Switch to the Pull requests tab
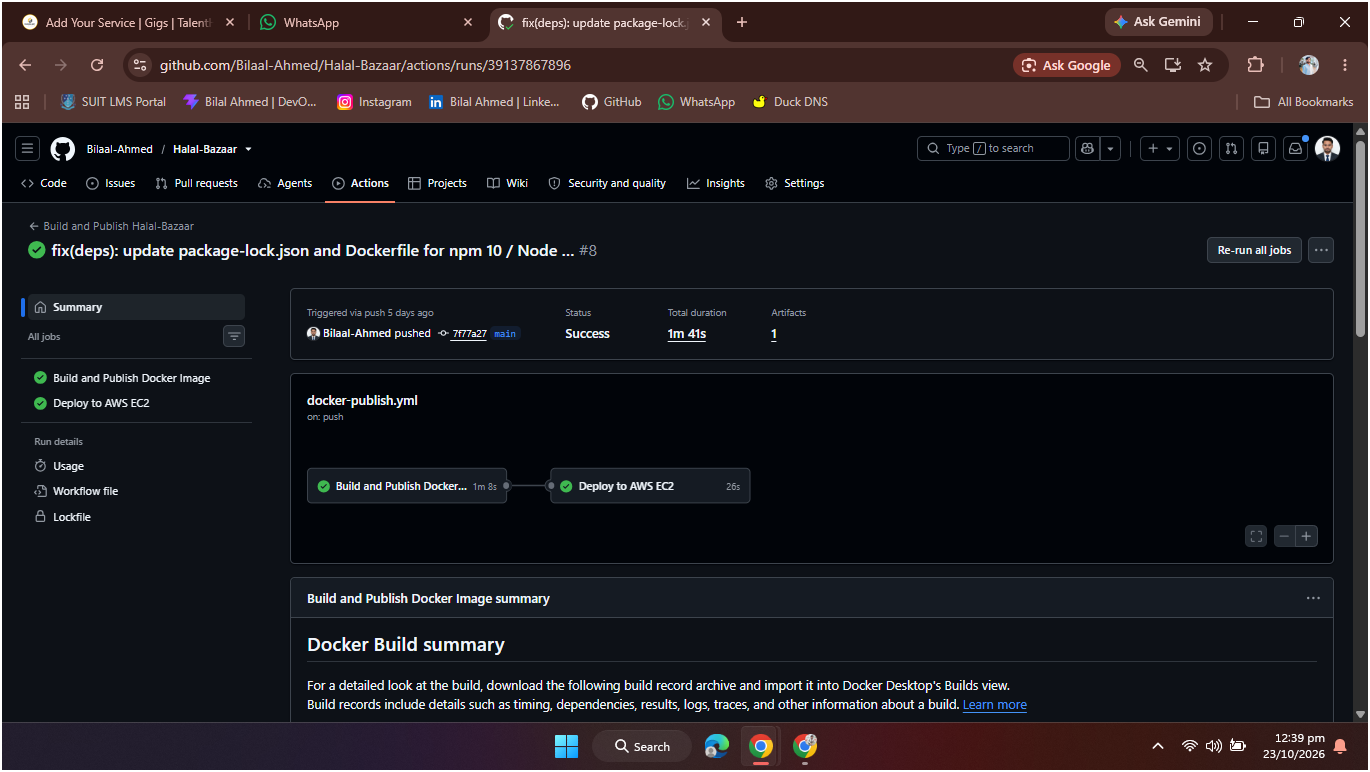 click(197, 183)
